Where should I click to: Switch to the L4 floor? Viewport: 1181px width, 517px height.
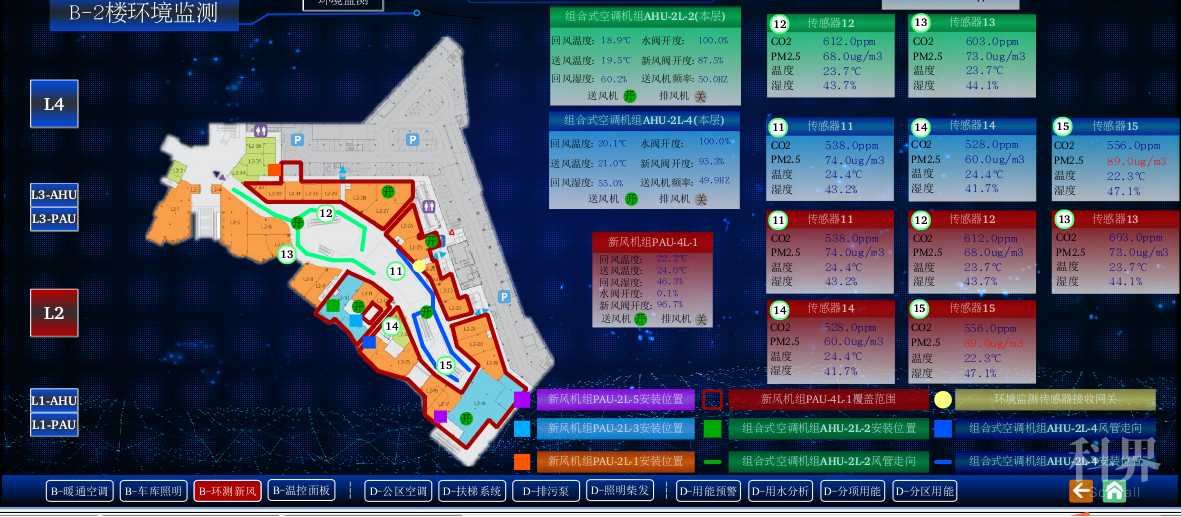(x=54, y=104)
